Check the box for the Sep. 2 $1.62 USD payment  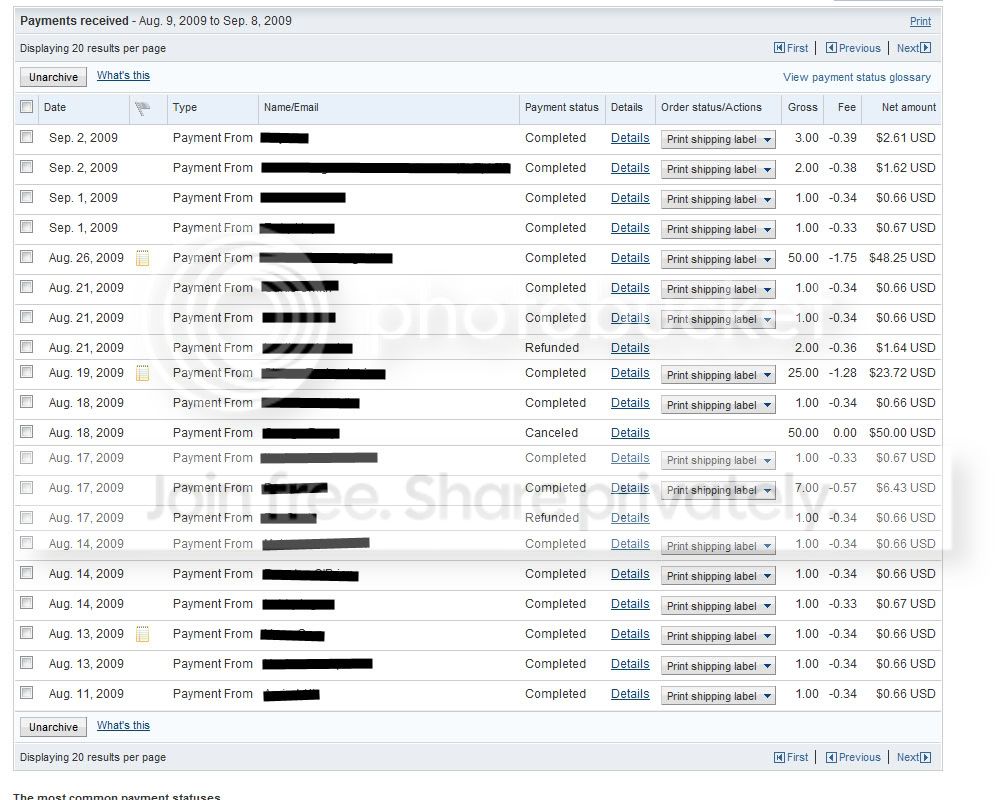26,167
